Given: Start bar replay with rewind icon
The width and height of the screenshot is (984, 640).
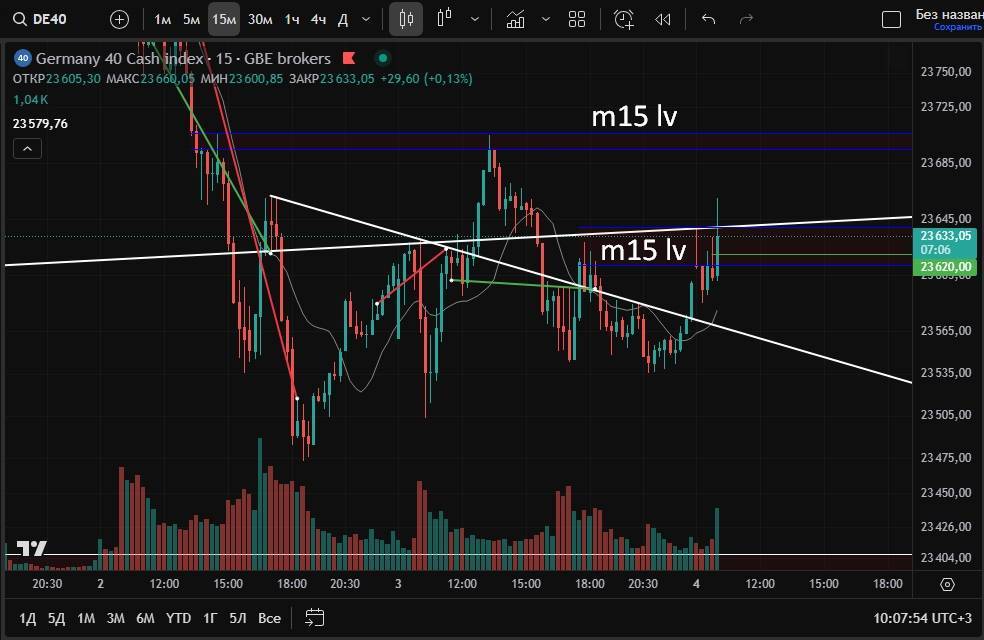Looking at the screenshot, I should pos(662,19).
